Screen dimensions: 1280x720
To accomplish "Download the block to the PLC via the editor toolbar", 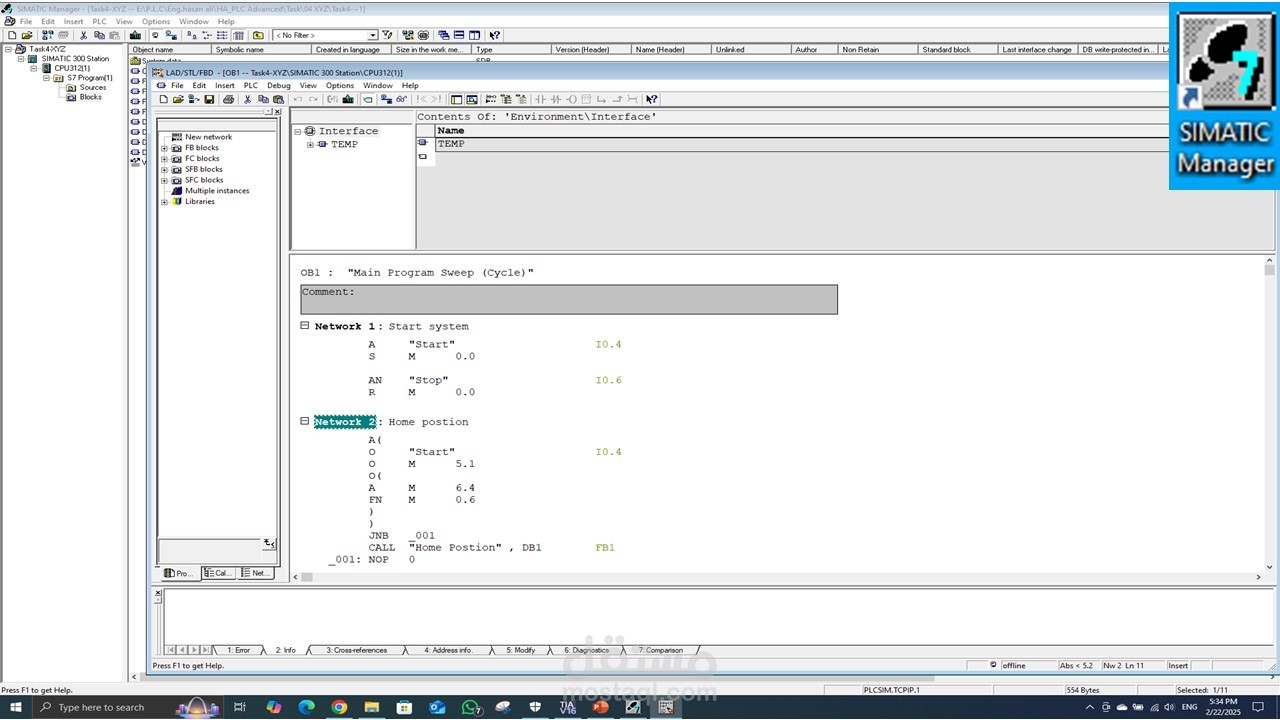I will 348,99.
